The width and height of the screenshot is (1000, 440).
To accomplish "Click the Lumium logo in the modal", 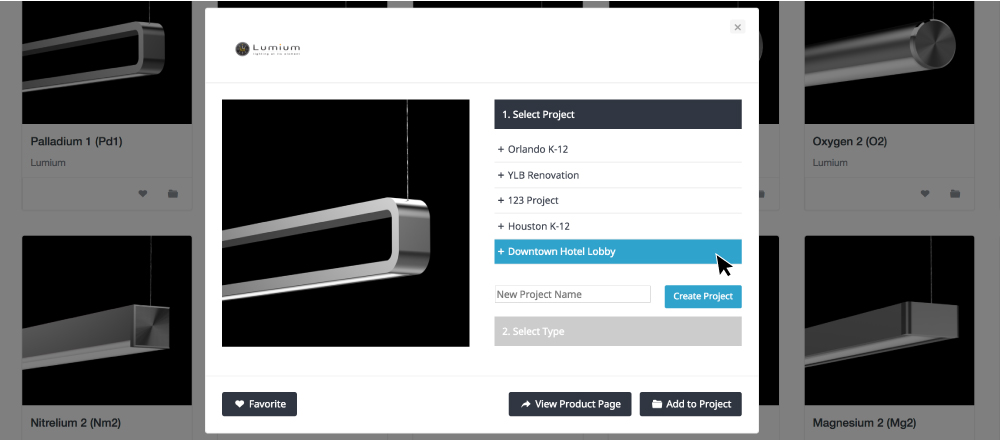I will click(267, 49).
